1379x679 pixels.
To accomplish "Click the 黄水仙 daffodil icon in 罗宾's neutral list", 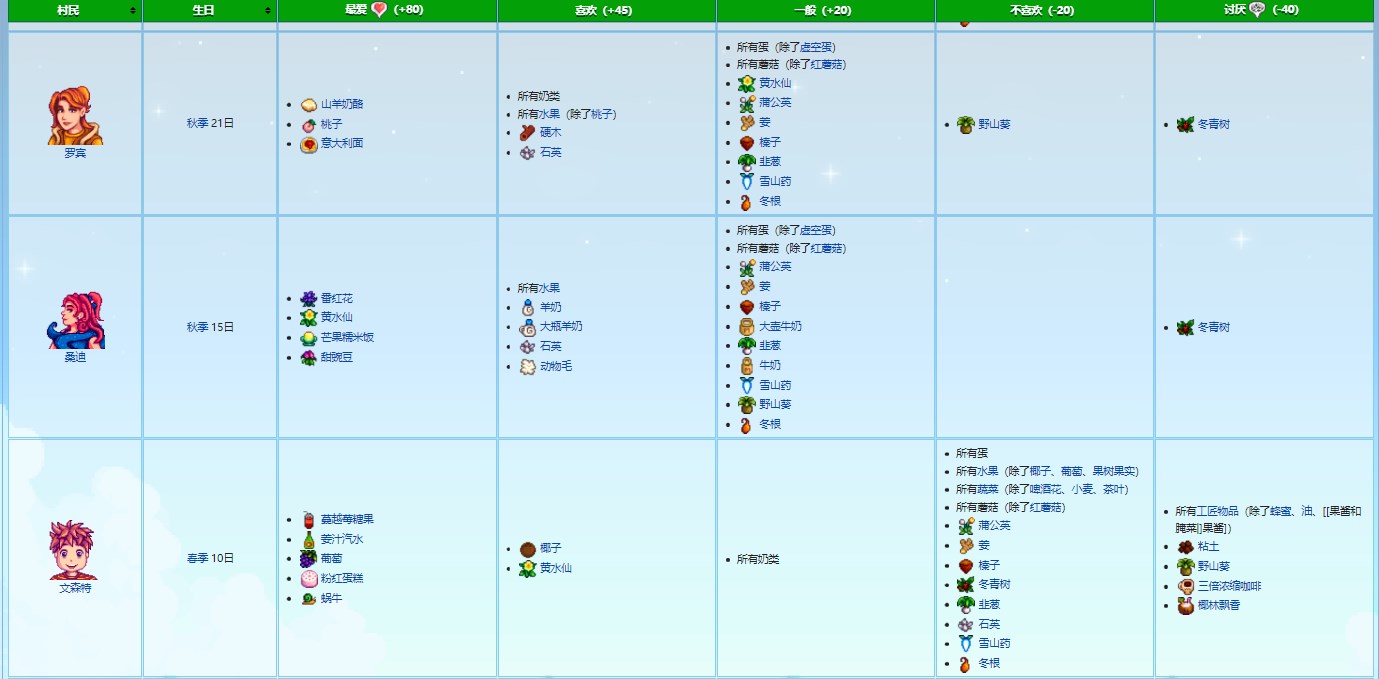I will click(746, 83).
